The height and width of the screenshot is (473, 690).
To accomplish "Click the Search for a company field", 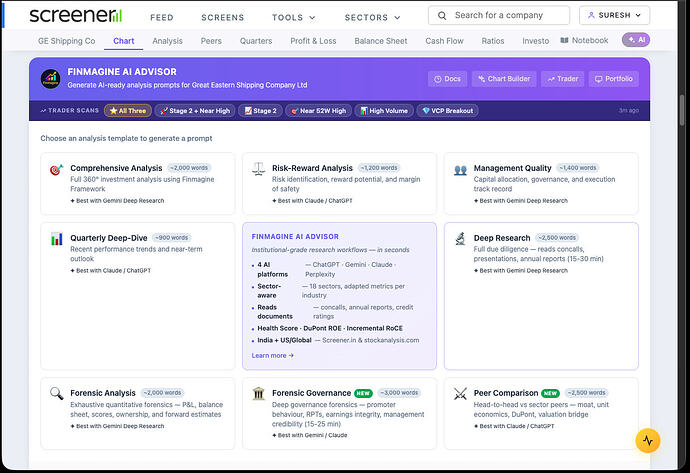I will coord(500,16).
